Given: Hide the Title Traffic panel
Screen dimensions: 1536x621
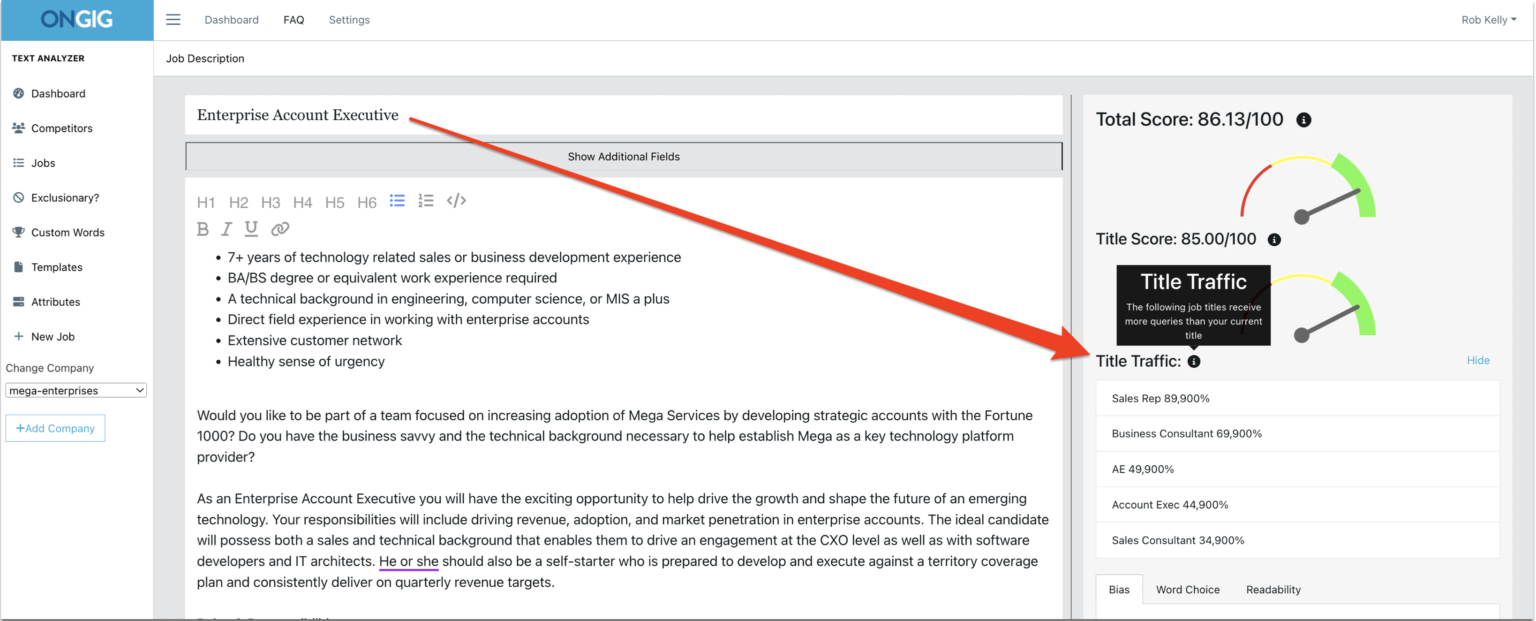Looking at the screenshot, I should pyautogui.click(x=1478, y=359).
